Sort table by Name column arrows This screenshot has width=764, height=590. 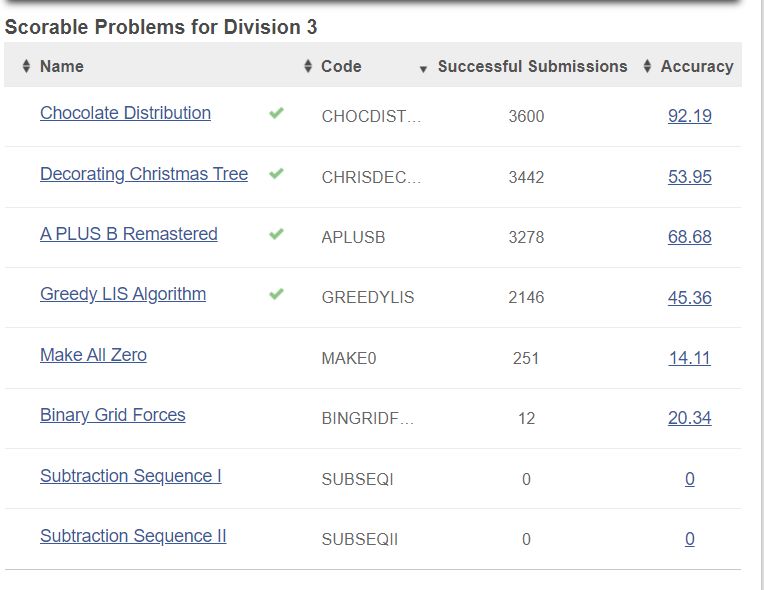click(26, 67)
